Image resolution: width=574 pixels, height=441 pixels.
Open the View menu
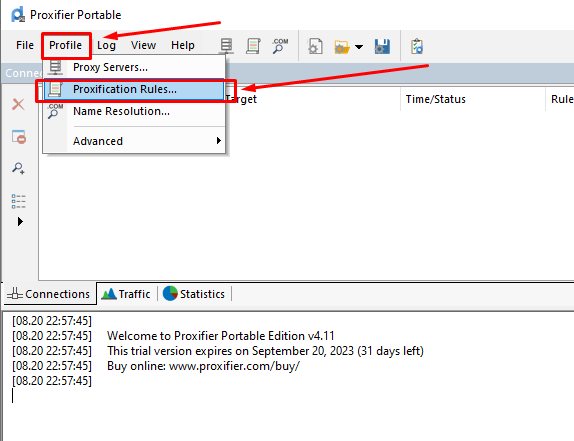click(x=144, y=45)
